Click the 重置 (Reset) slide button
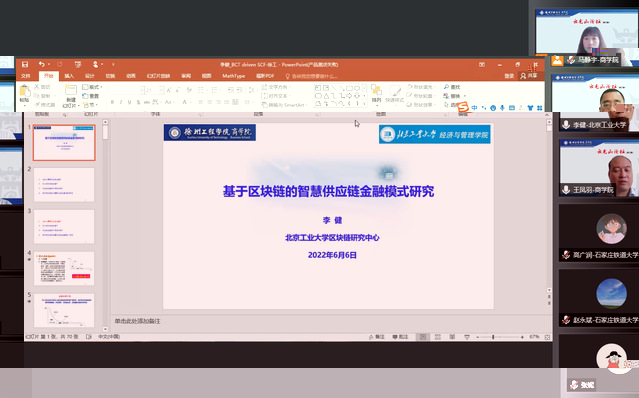This screenshot has width=639, height=398. point(90,96)
